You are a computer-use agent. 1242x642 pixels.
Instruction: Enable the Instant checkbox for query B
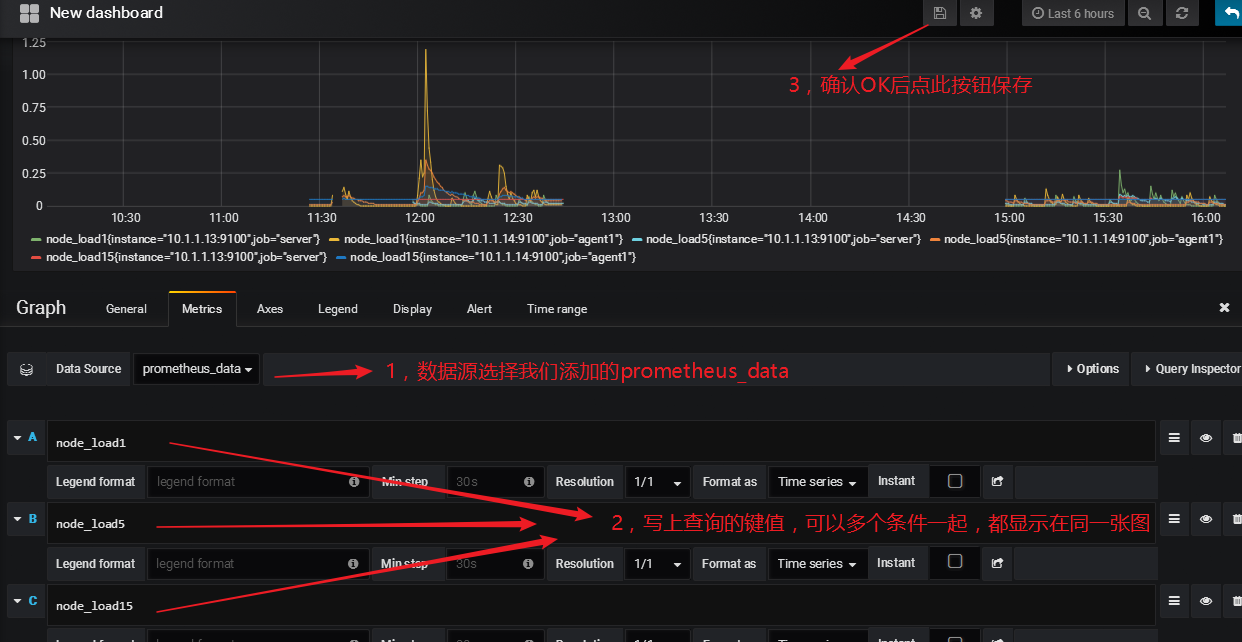pyautogui.click(x=955, y=563)
